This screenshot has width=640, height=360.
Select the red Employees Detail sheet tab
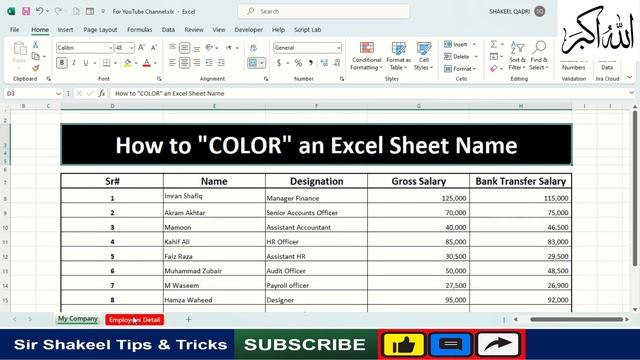135,320
